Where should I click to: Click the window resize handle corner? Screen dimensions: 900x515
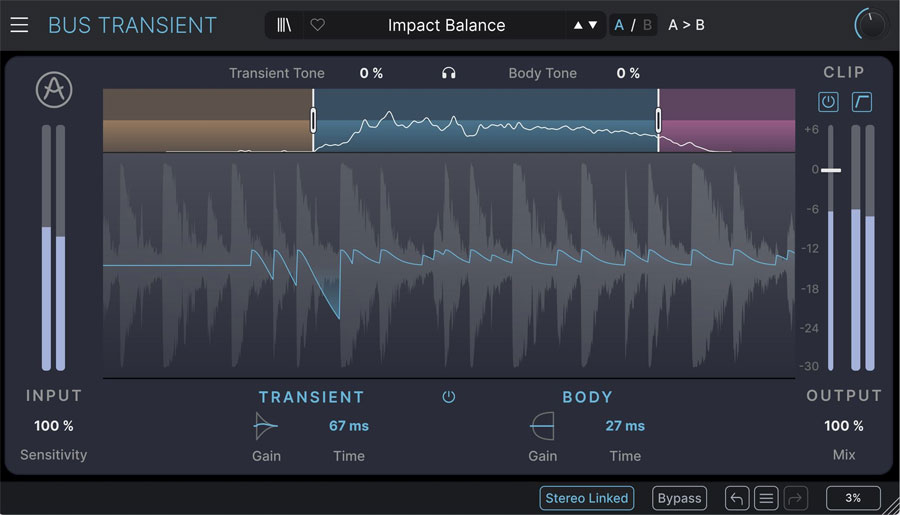891,506
